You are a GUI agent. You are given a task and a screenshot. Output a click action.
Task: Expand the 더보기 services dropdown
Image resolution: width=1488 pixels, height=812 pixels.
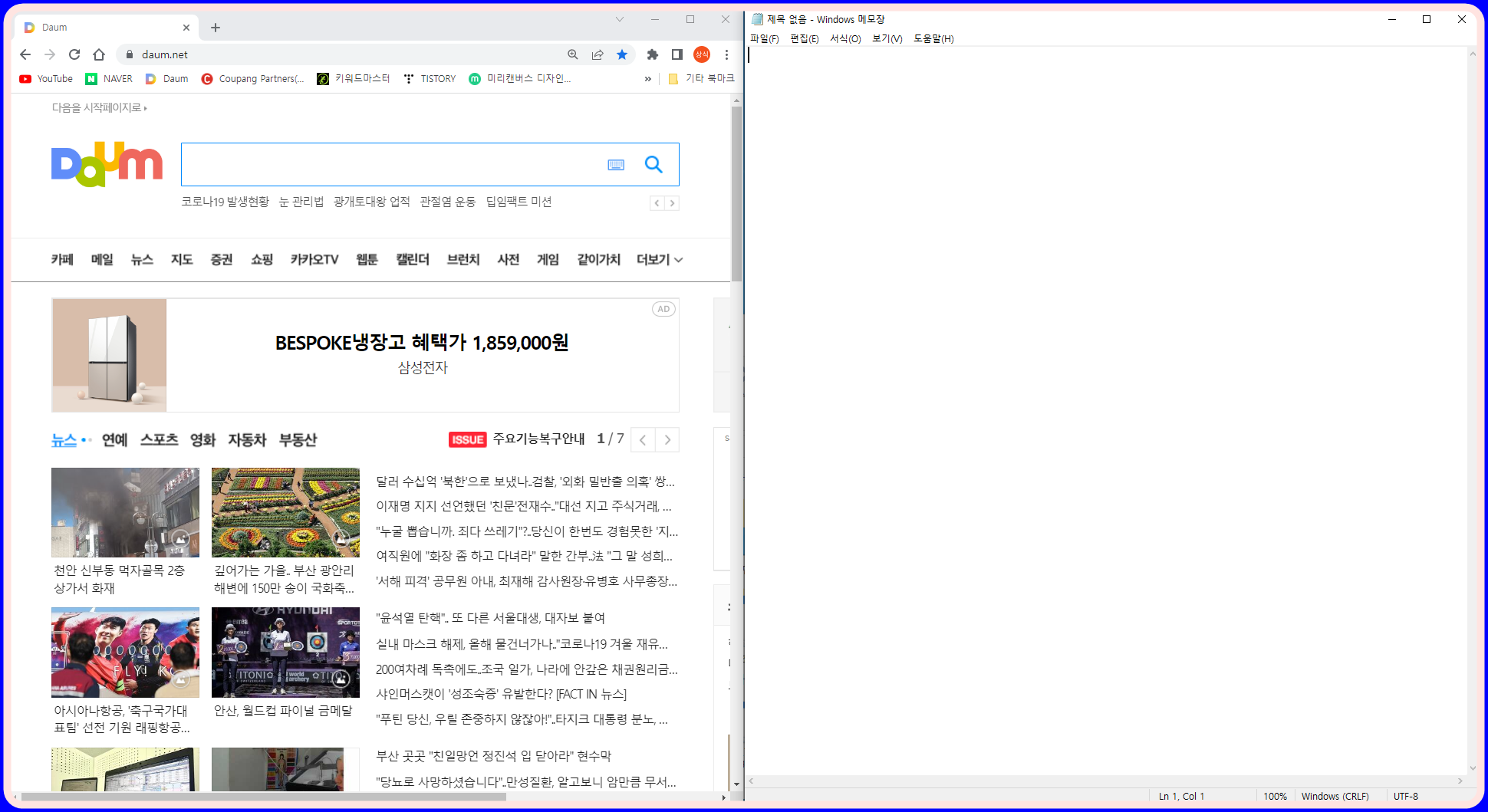[x=660, y=260]
